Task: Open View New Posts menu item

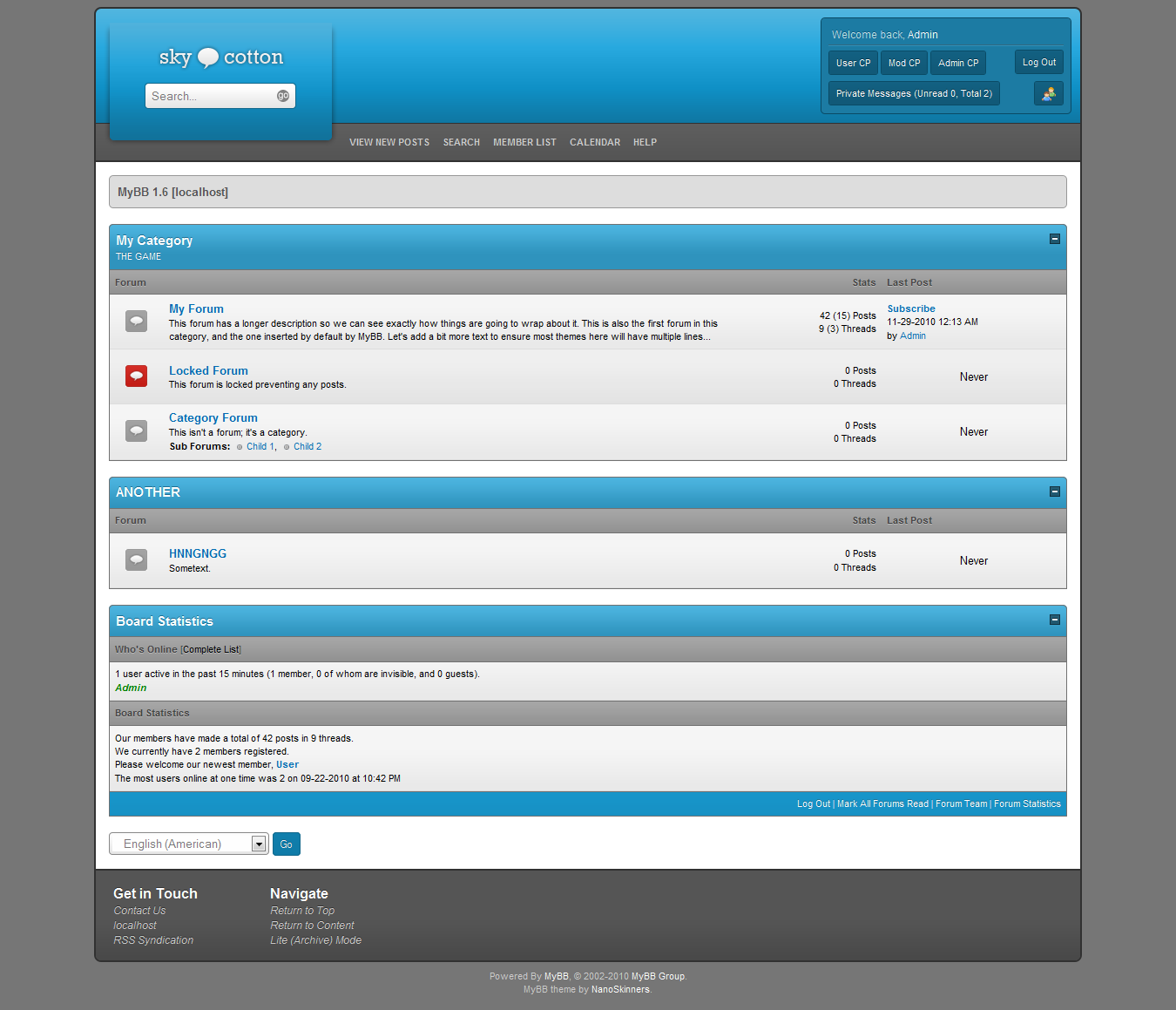Action: [389, 142]
